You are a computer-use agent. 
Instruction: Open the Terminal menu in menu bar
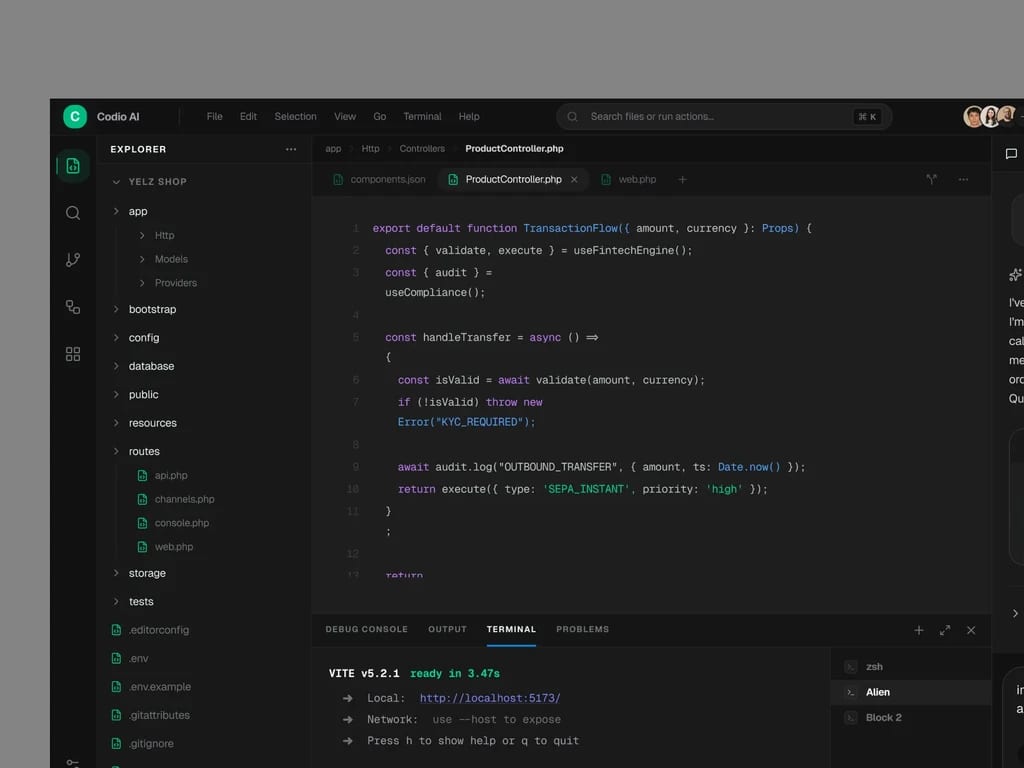point(422,116)
